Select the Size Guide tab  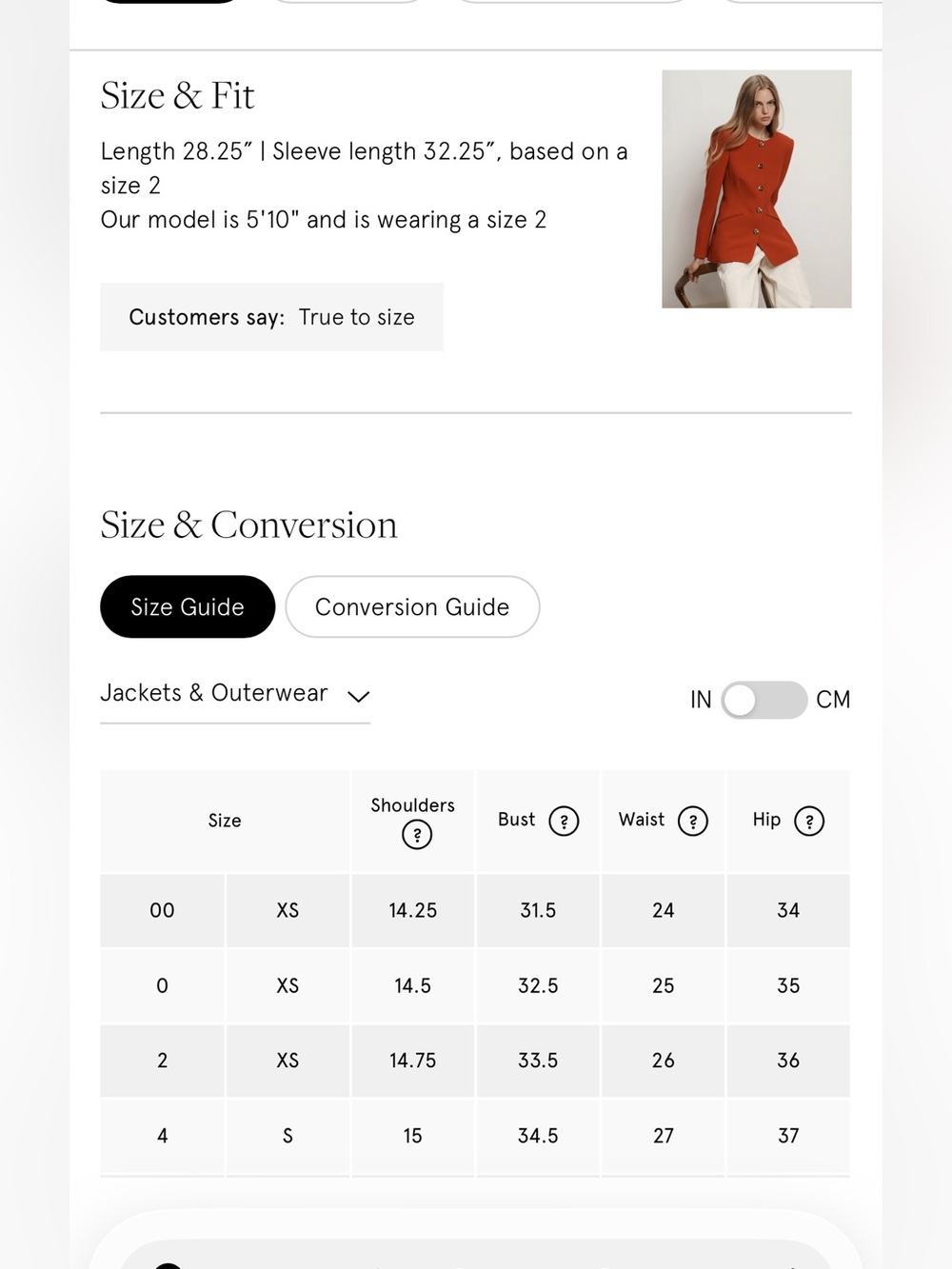pos(188,606)
